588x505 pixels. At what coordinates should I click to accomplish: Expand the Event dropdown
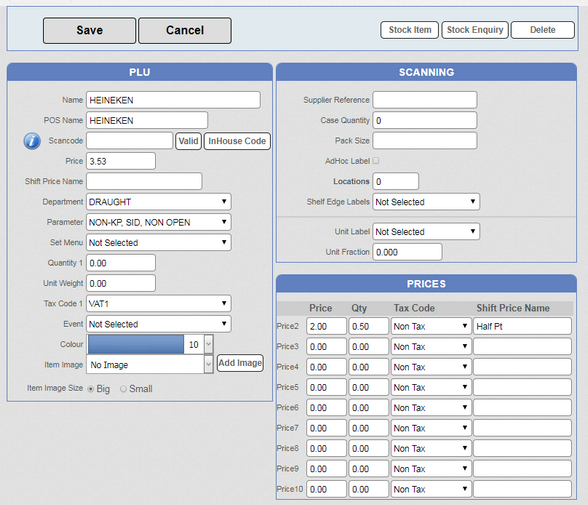coord(159,324)
